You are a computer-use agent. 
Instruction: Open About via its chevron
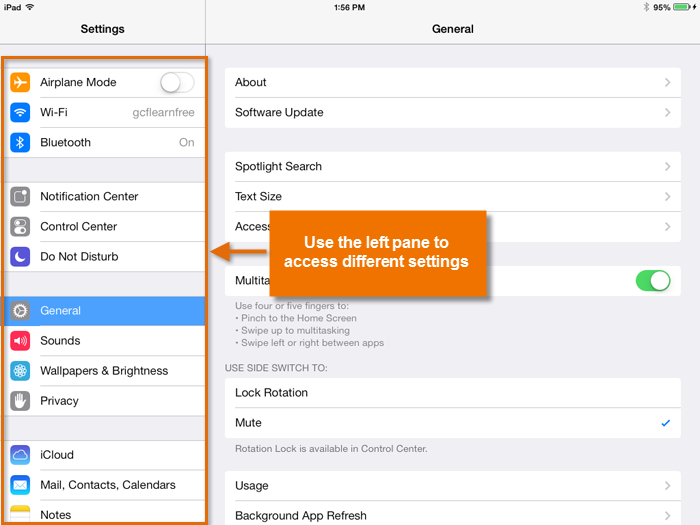click(667, 82)
